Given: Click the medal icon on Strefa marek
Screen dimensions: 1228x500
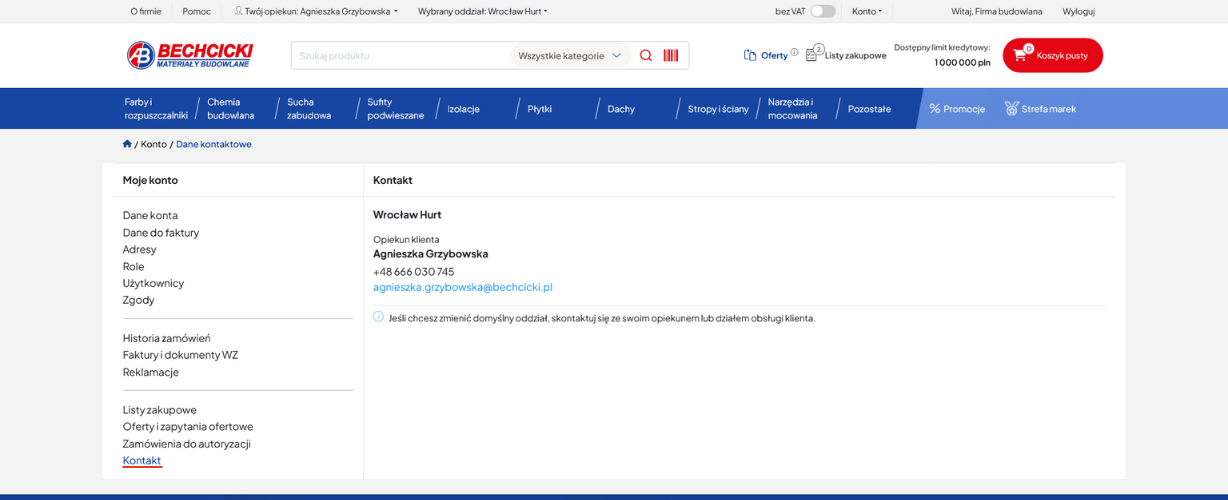Looking at the screenshot, I should [x=1011, y=108].
